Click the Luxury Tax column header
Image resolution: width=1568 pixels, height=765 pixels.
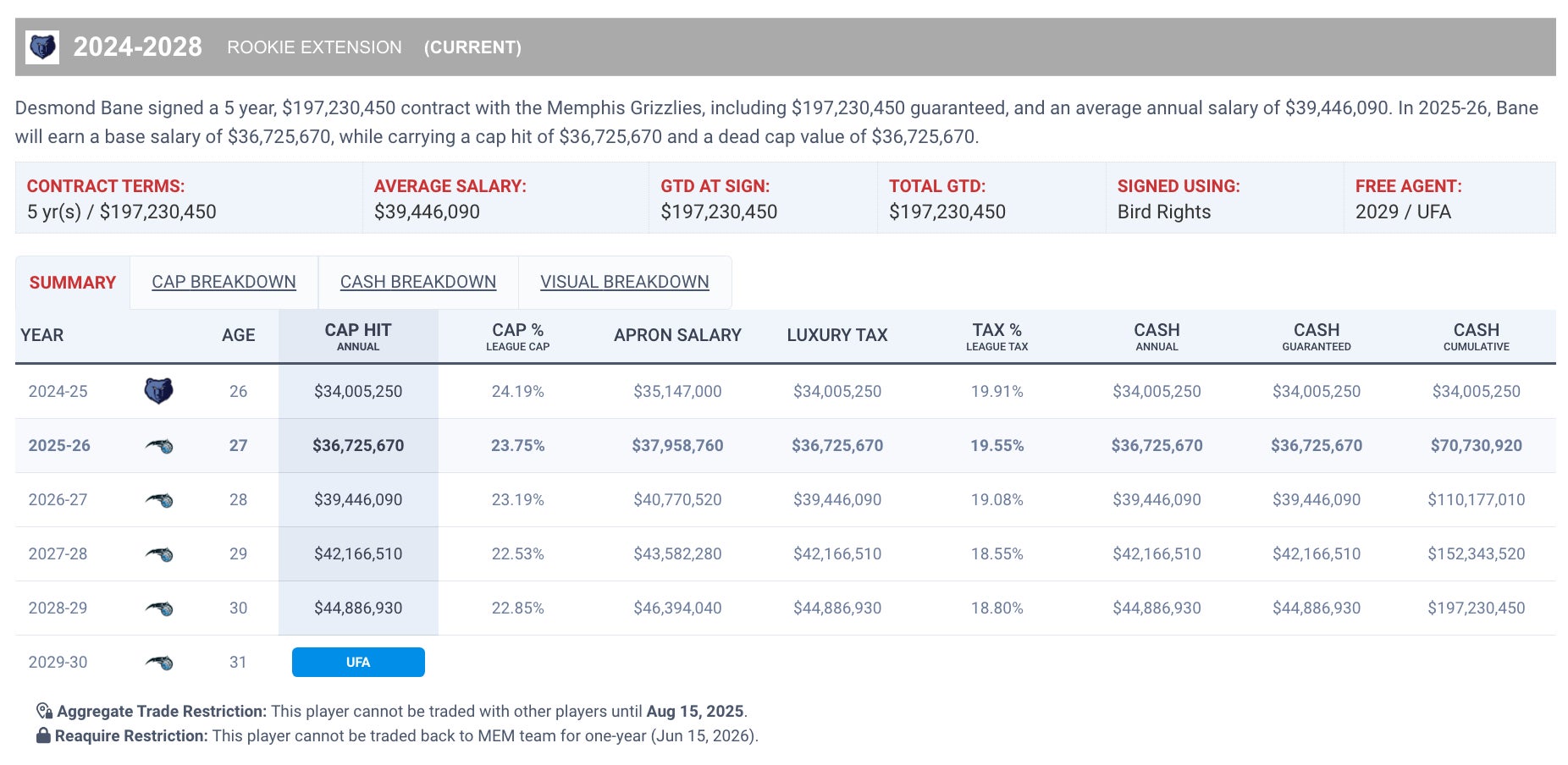837,336
